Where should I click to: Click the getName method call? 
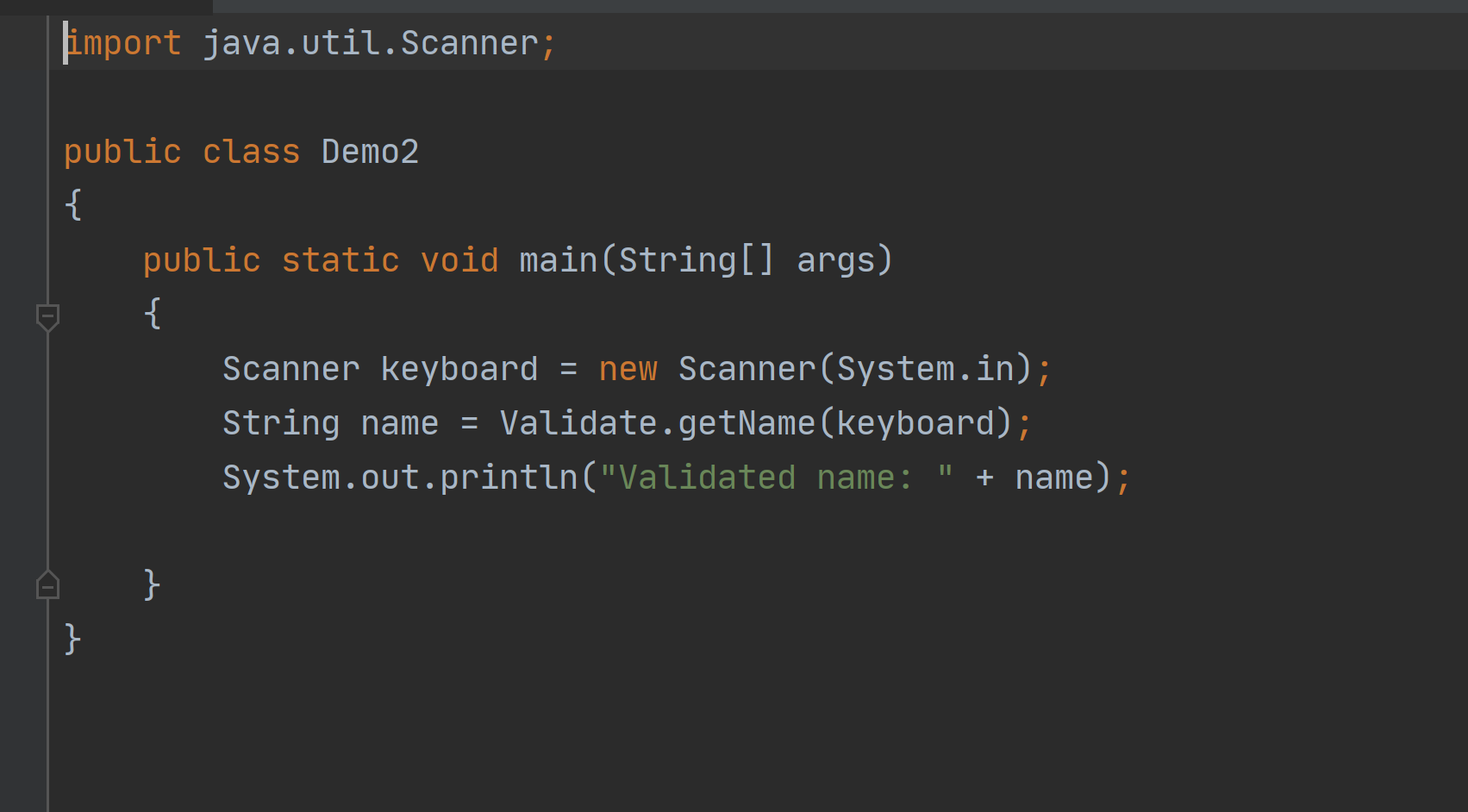746,423
